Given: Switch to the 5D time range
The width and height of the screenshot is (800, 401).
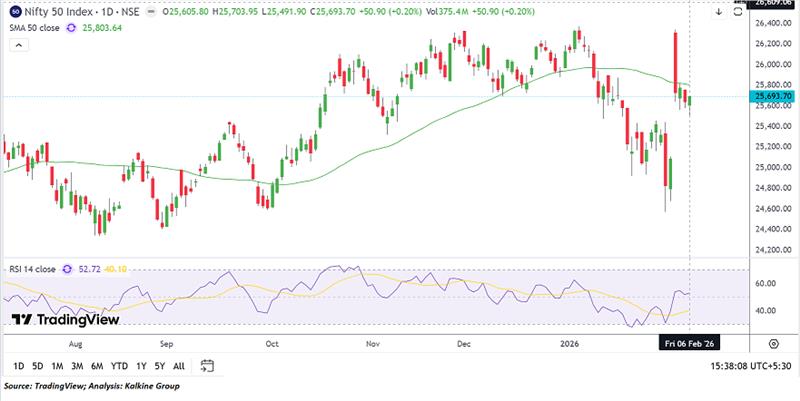Looking at the screenshot, I should pyautogui.click(x=39, y=365).
